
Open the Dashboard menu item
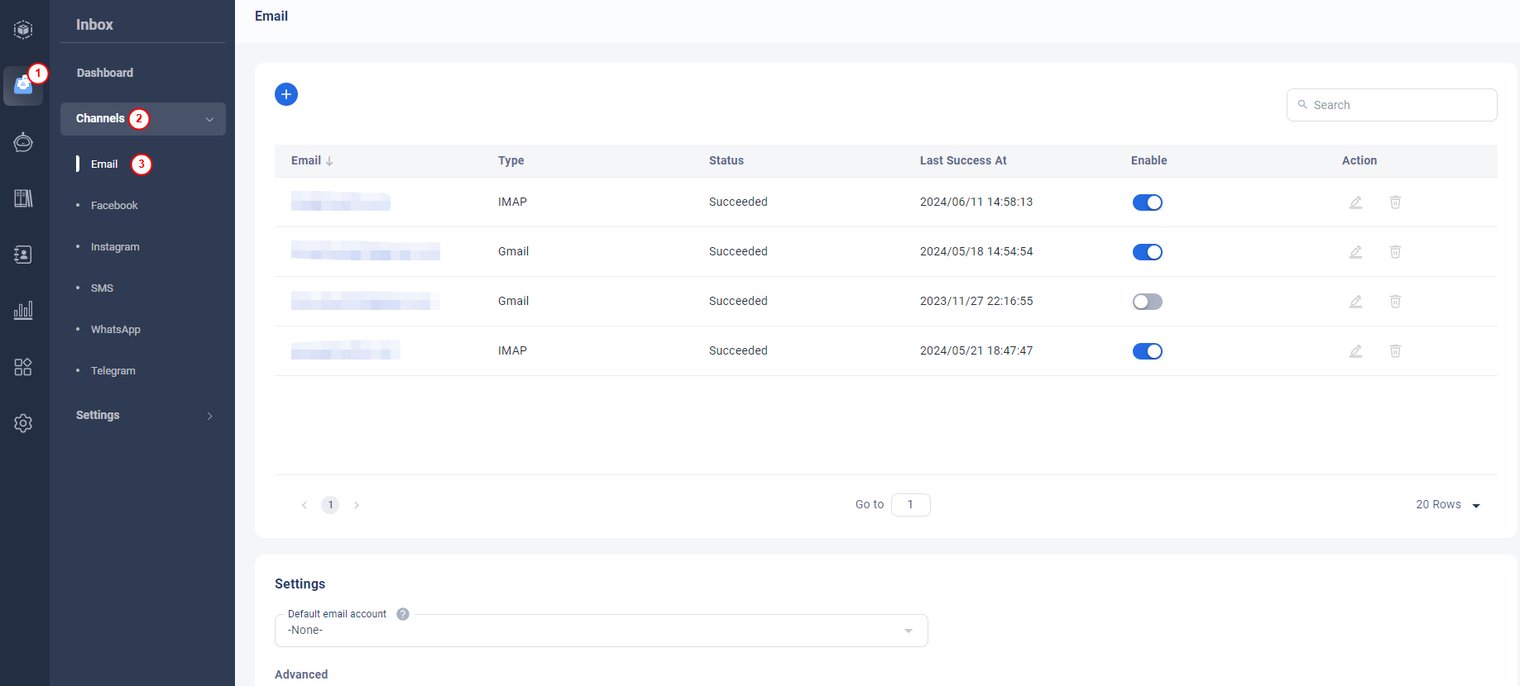[x=105, y=73]
